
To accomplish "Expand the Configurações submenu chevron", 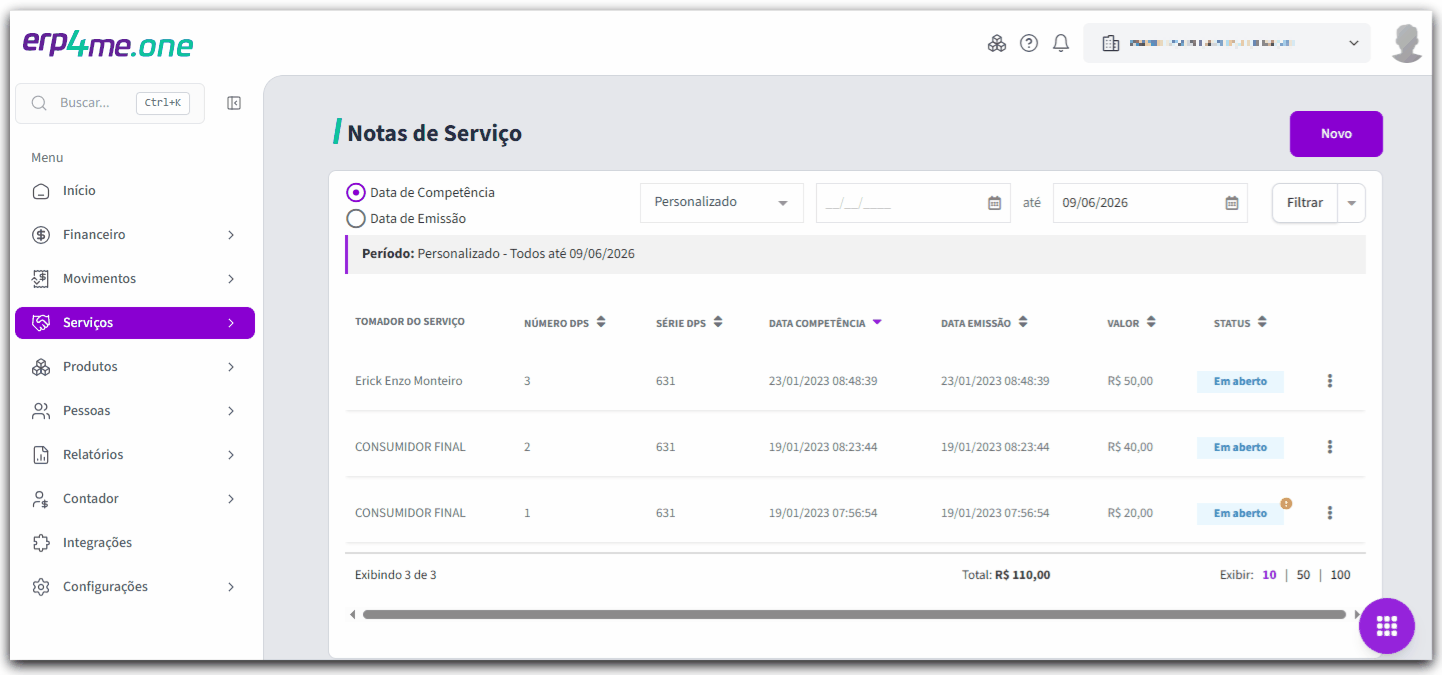I will click(231, 587).
